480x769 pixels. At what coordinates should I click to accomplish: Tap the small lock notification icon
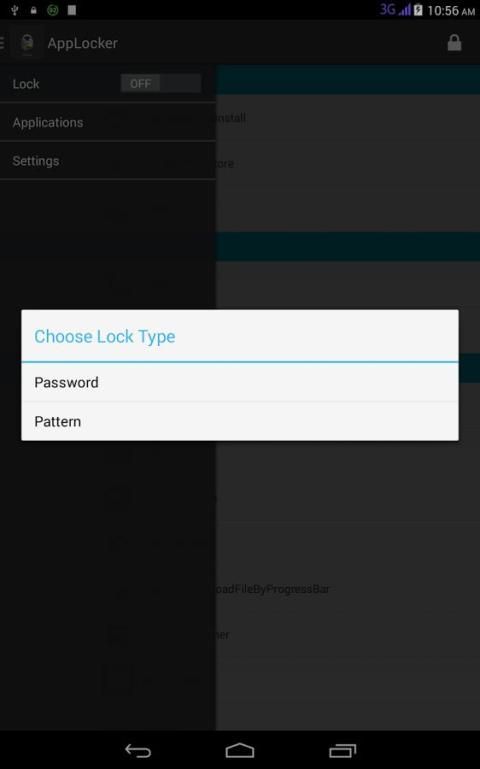33,10
